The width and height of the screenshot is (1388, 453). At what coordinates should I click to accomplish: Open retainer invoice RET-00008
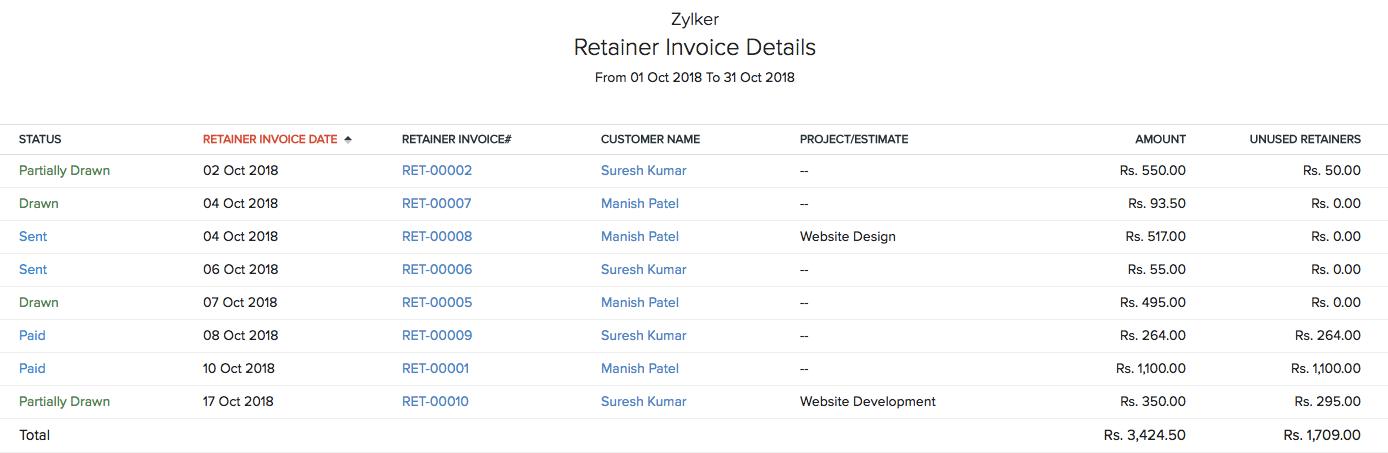[x=437, y=237]
